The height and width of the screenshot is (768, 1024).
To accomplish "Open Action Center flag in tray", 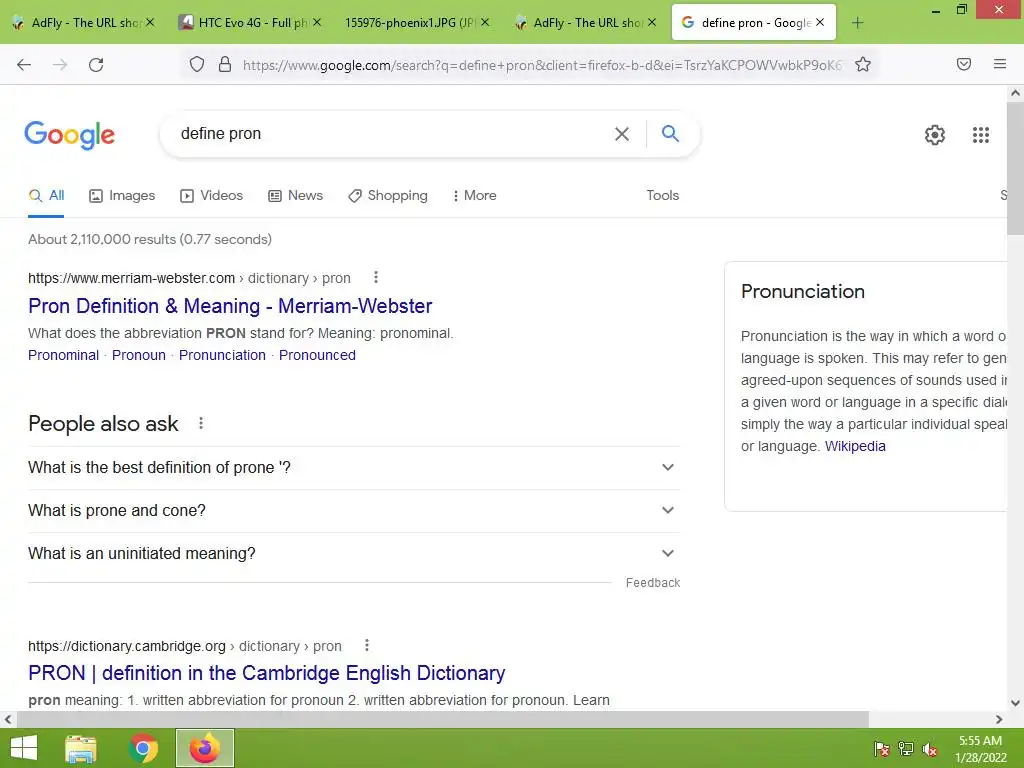I will click(x=881, y=749).
